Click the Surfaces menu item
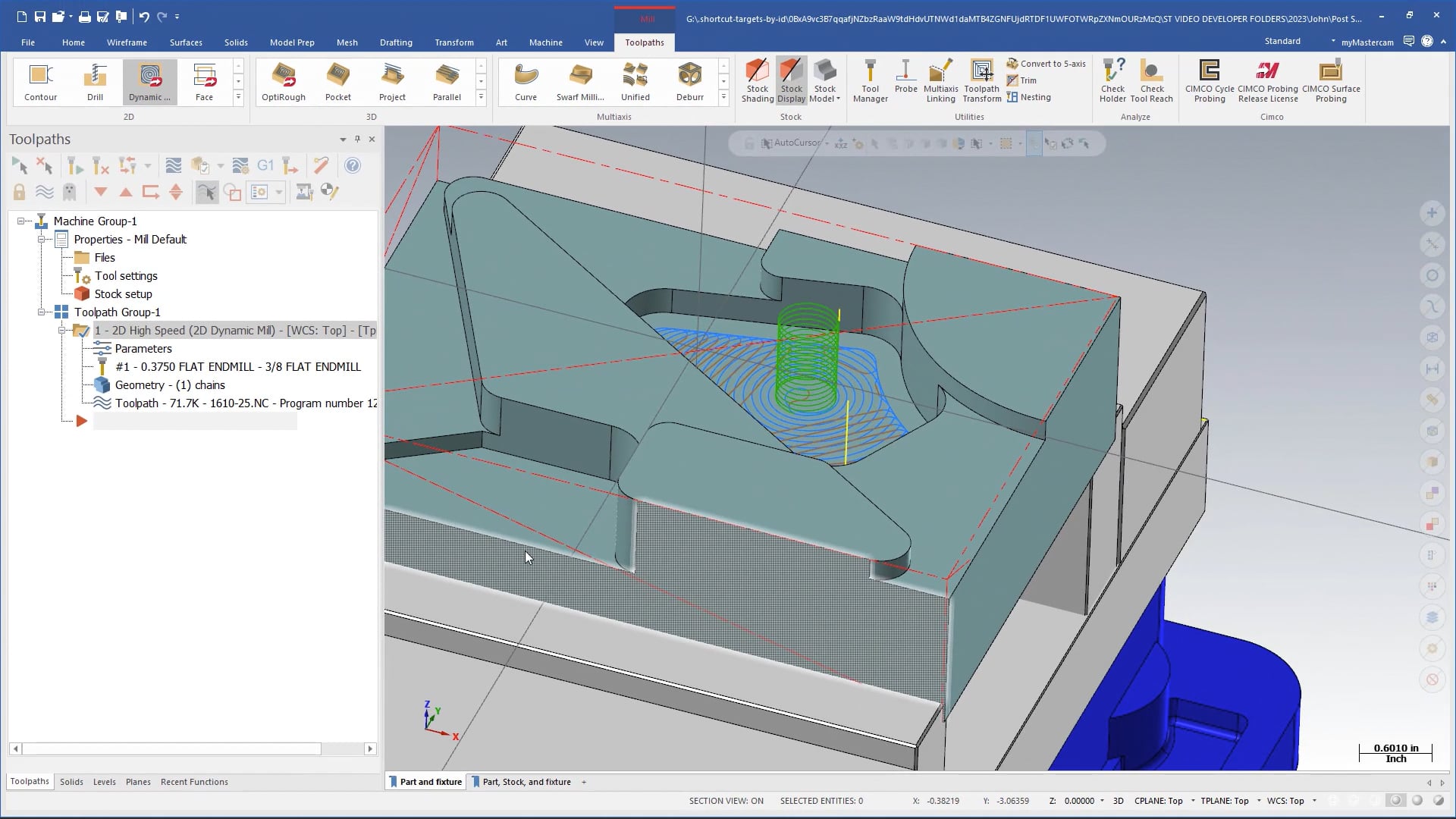 tap(186, 42)
